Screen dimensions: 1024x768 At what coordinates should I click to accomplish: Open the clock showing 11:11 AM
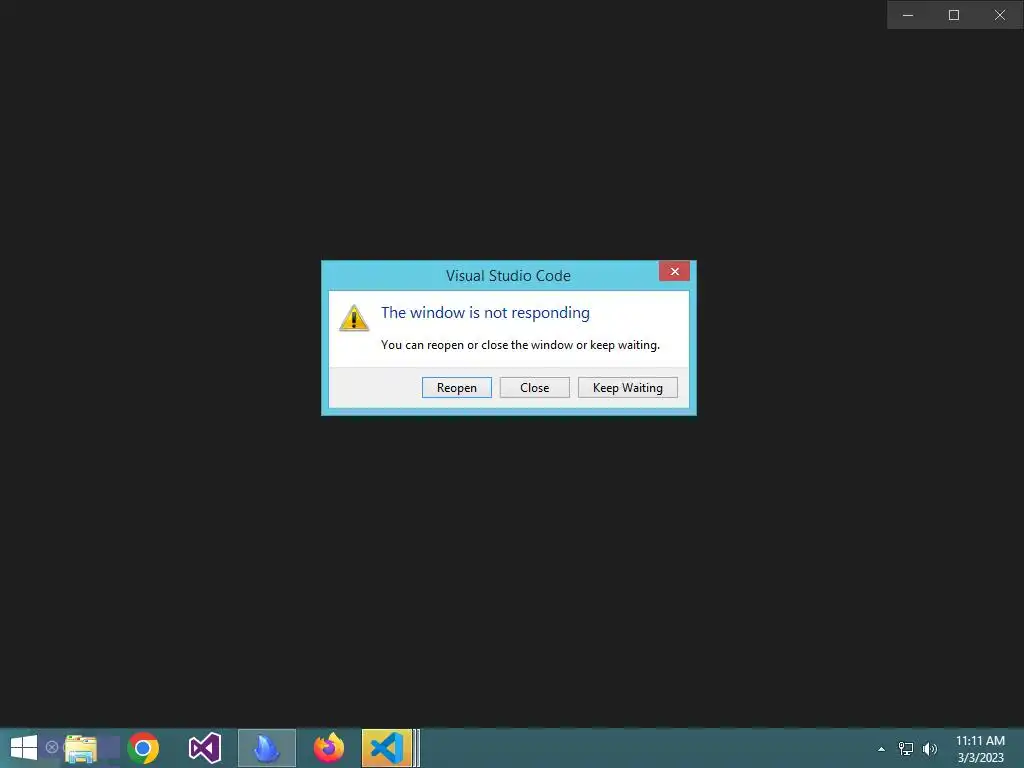980,749
